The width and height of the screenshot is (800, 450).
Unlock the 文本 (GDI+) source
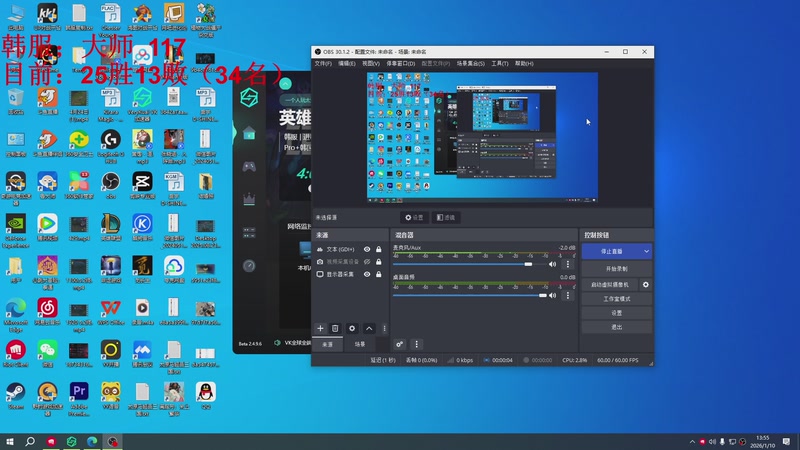379,249
